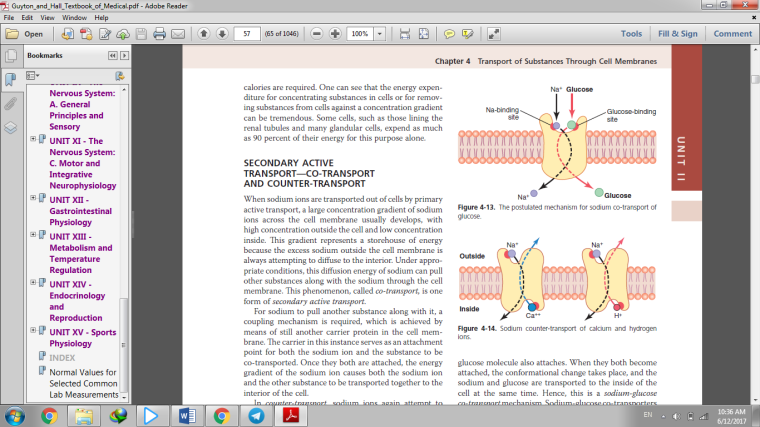Open the Fill & Sign pane
Screen dimensions: 760x427
(678, 34)
